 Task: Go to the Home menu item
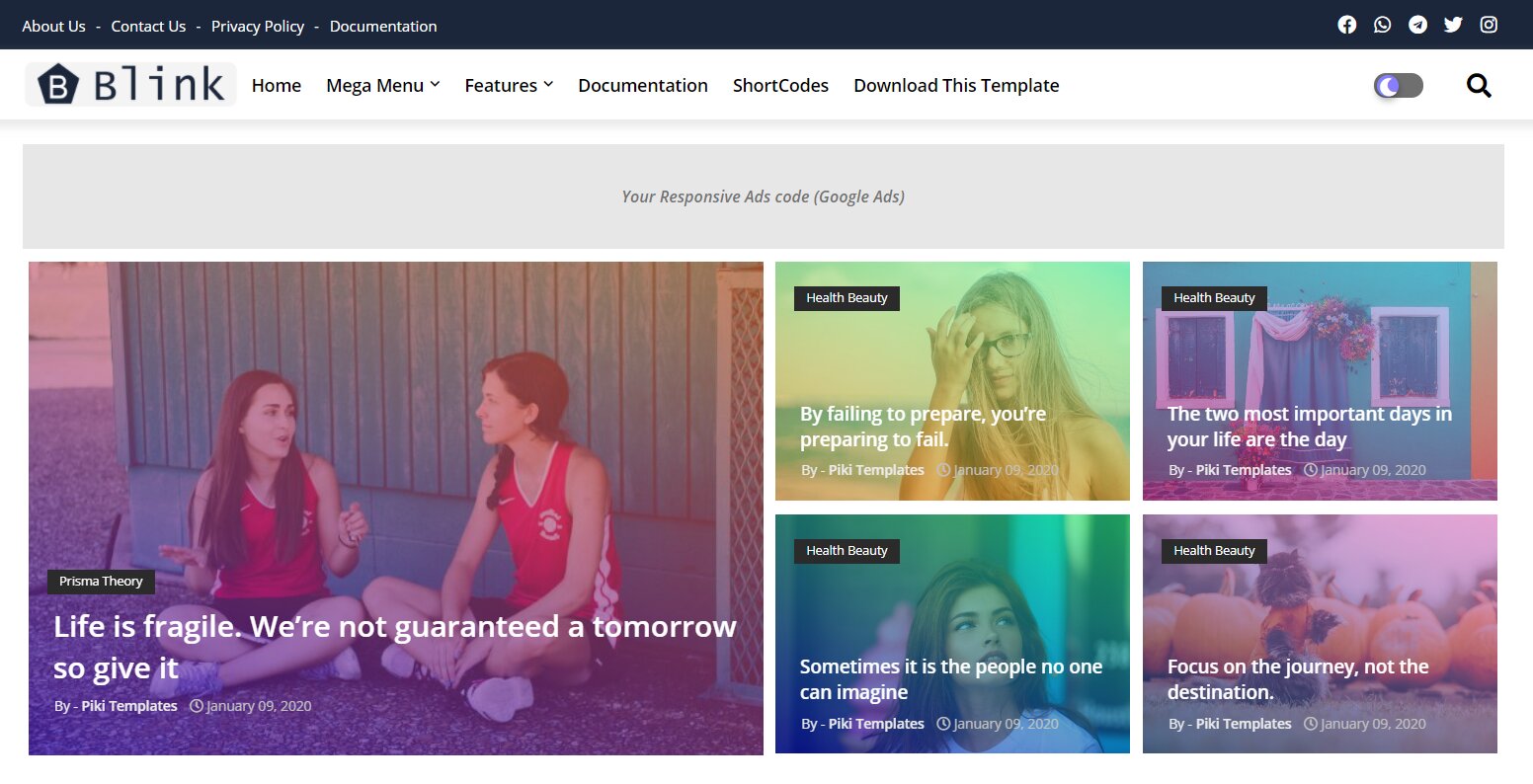pos(277,86)
